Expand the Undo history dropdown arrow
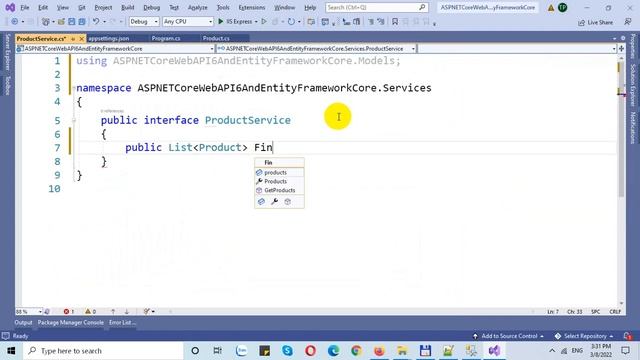This screenshot has width=640, height=360. [104, 22]
